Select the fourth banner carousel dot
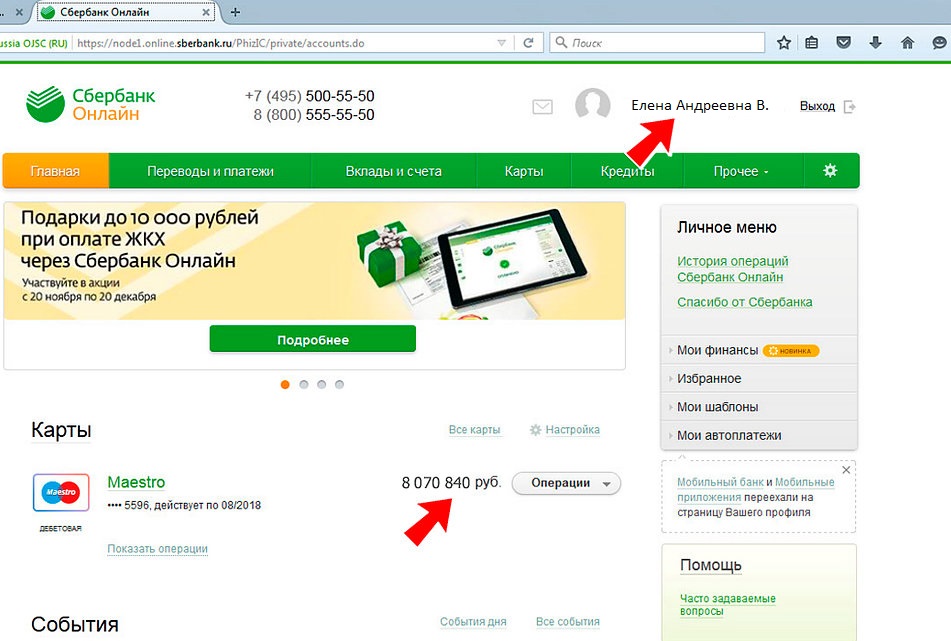951x641 pixels. tap(339, 384)
